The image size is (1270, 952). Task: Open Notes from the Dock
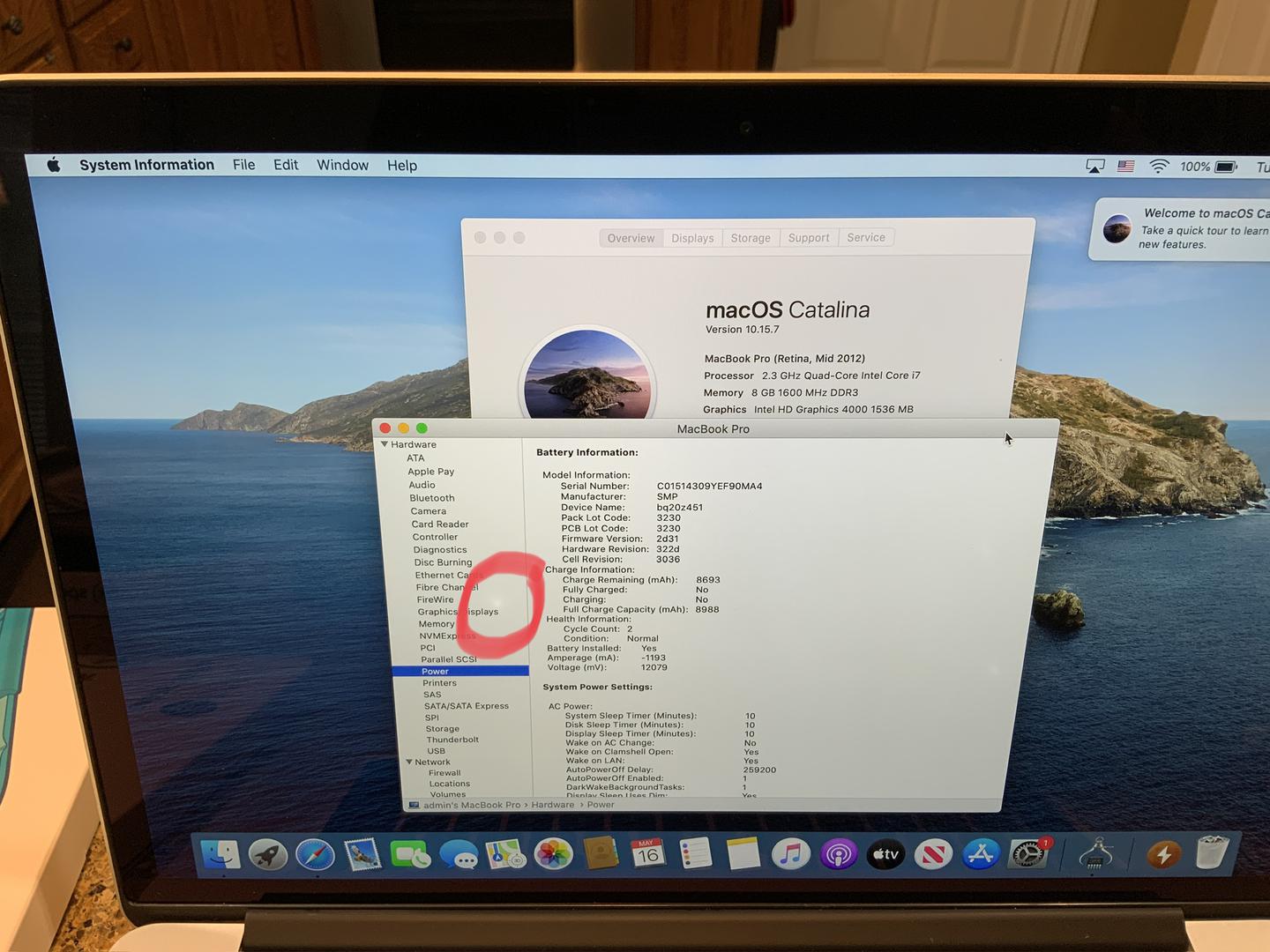pyautogui.click(x=743, y=853)
